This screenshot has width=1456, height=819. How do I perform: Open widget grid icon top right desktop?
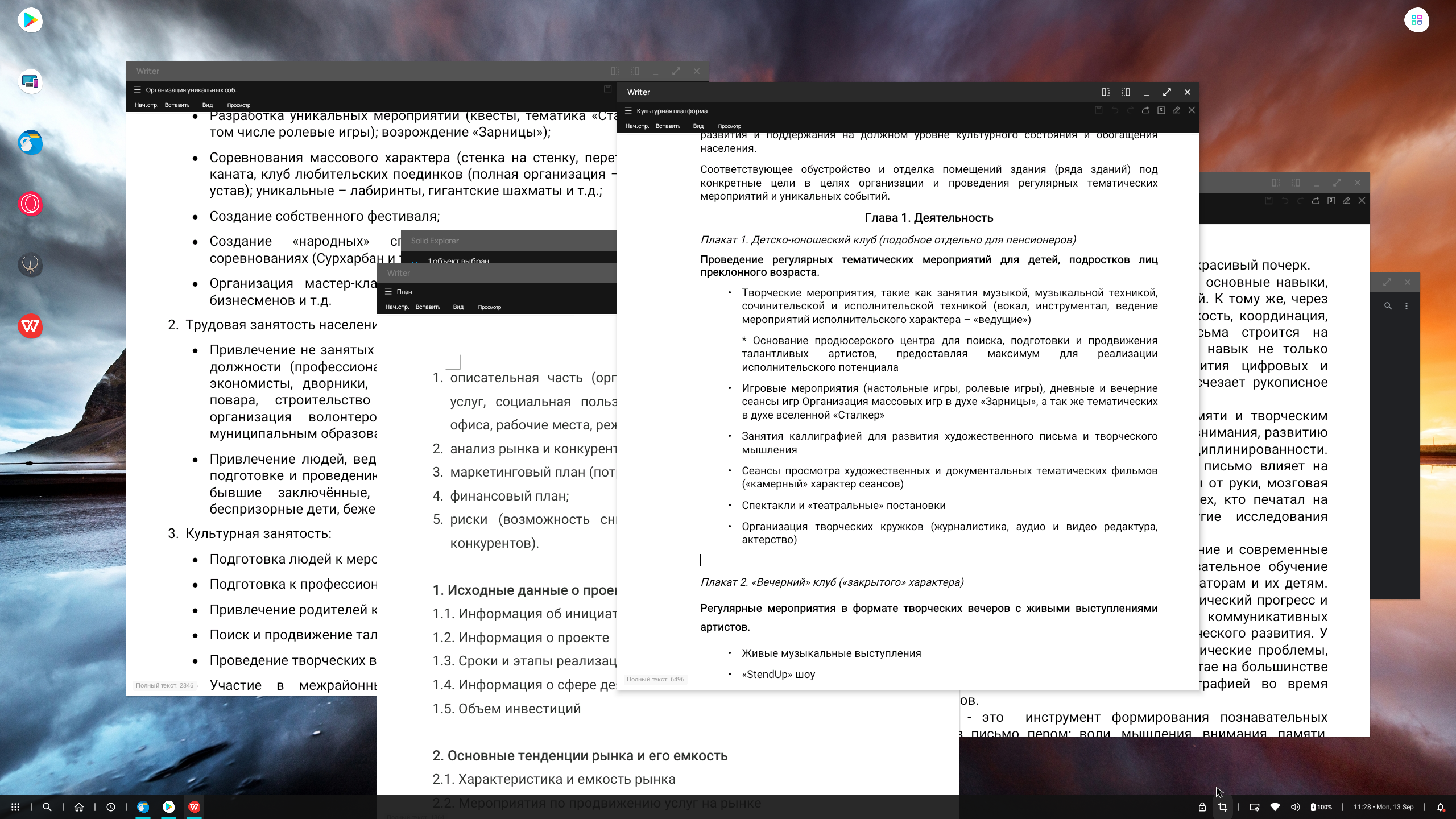(1416, 20)
